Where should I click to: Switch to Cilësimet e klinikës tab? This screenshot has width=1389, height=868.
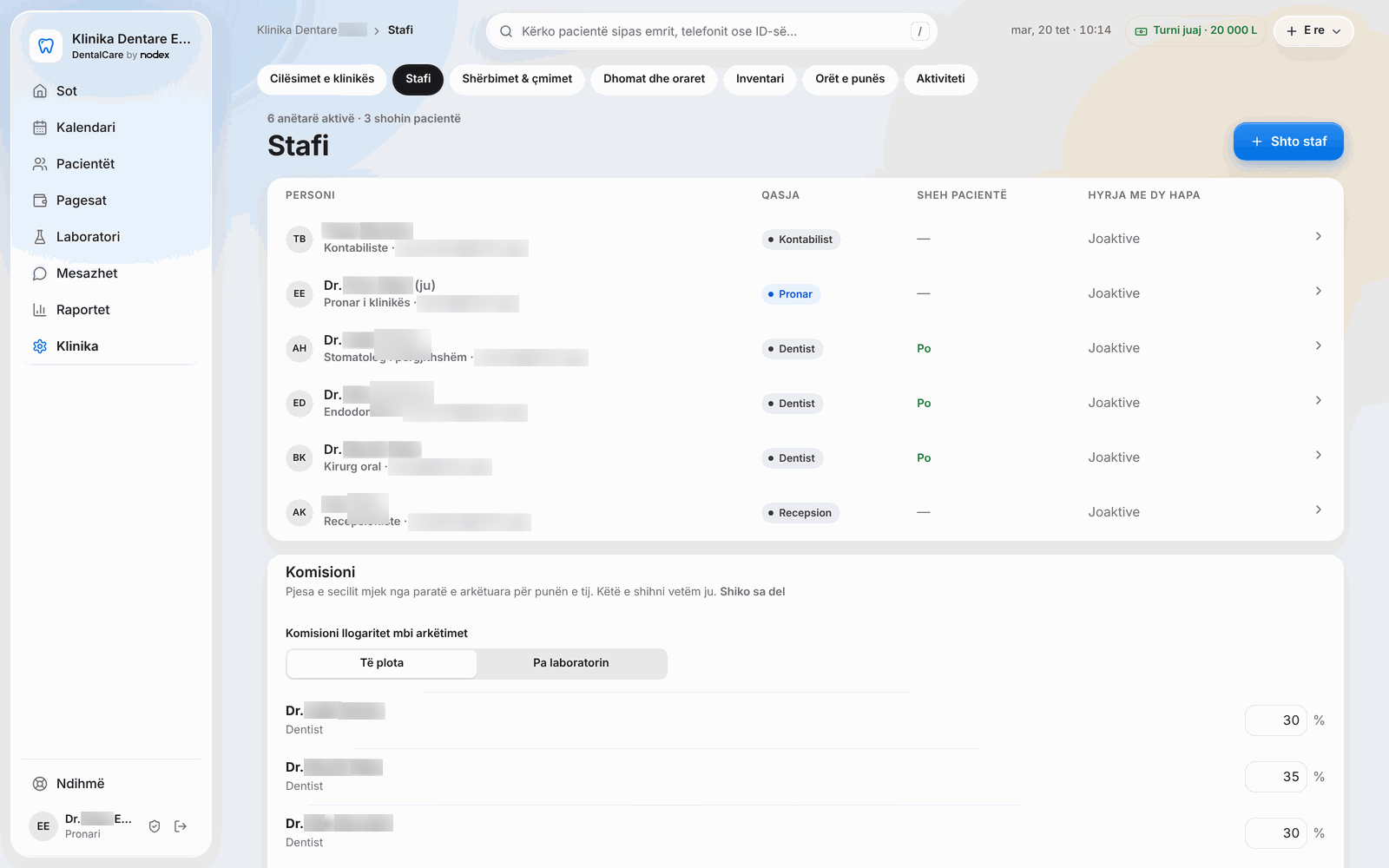click(x=322, y=79)
